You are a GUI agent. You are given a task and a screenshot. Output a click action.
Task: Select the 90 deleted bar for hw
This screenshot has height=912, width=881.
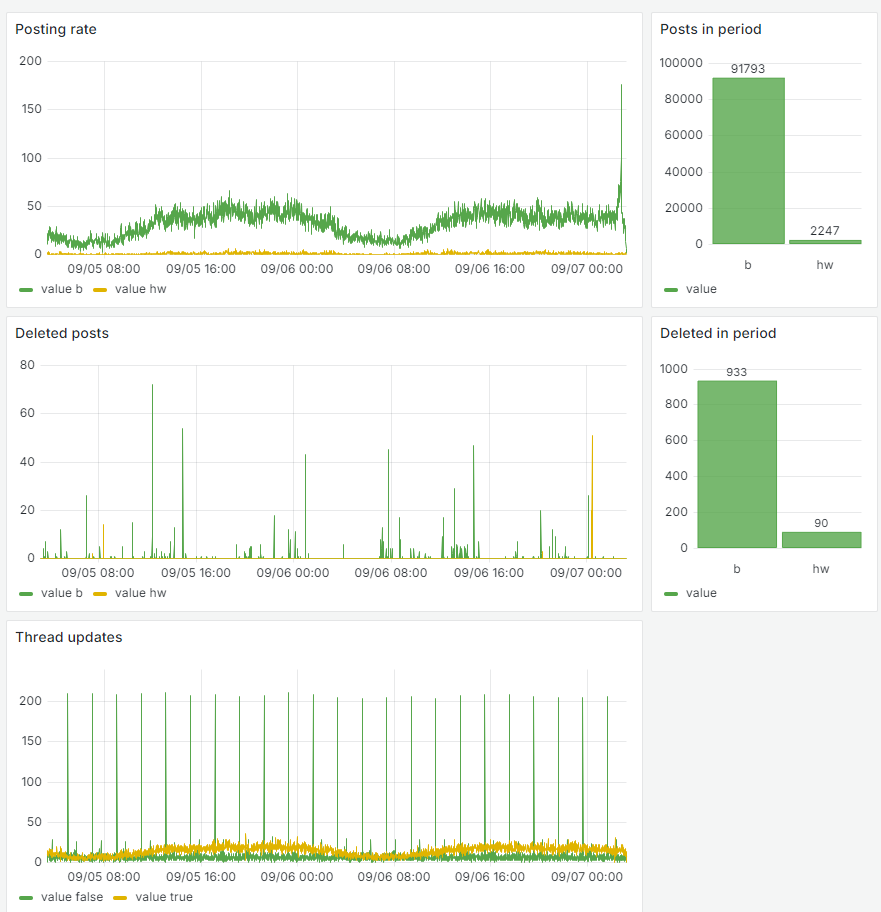pyautogui.click(x=821, y=540)
